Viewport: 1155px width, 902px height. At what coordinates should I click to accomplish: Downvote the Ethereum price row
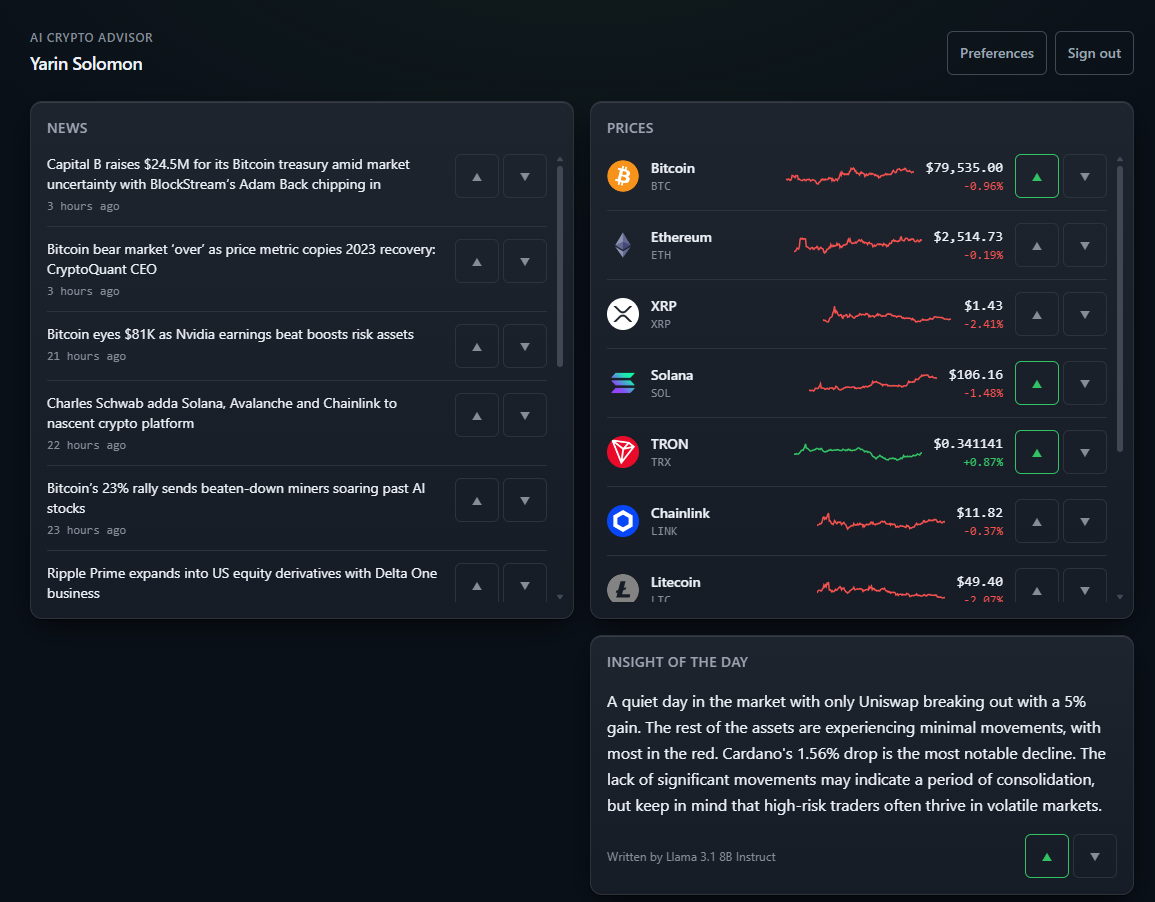coord(1084,245)
